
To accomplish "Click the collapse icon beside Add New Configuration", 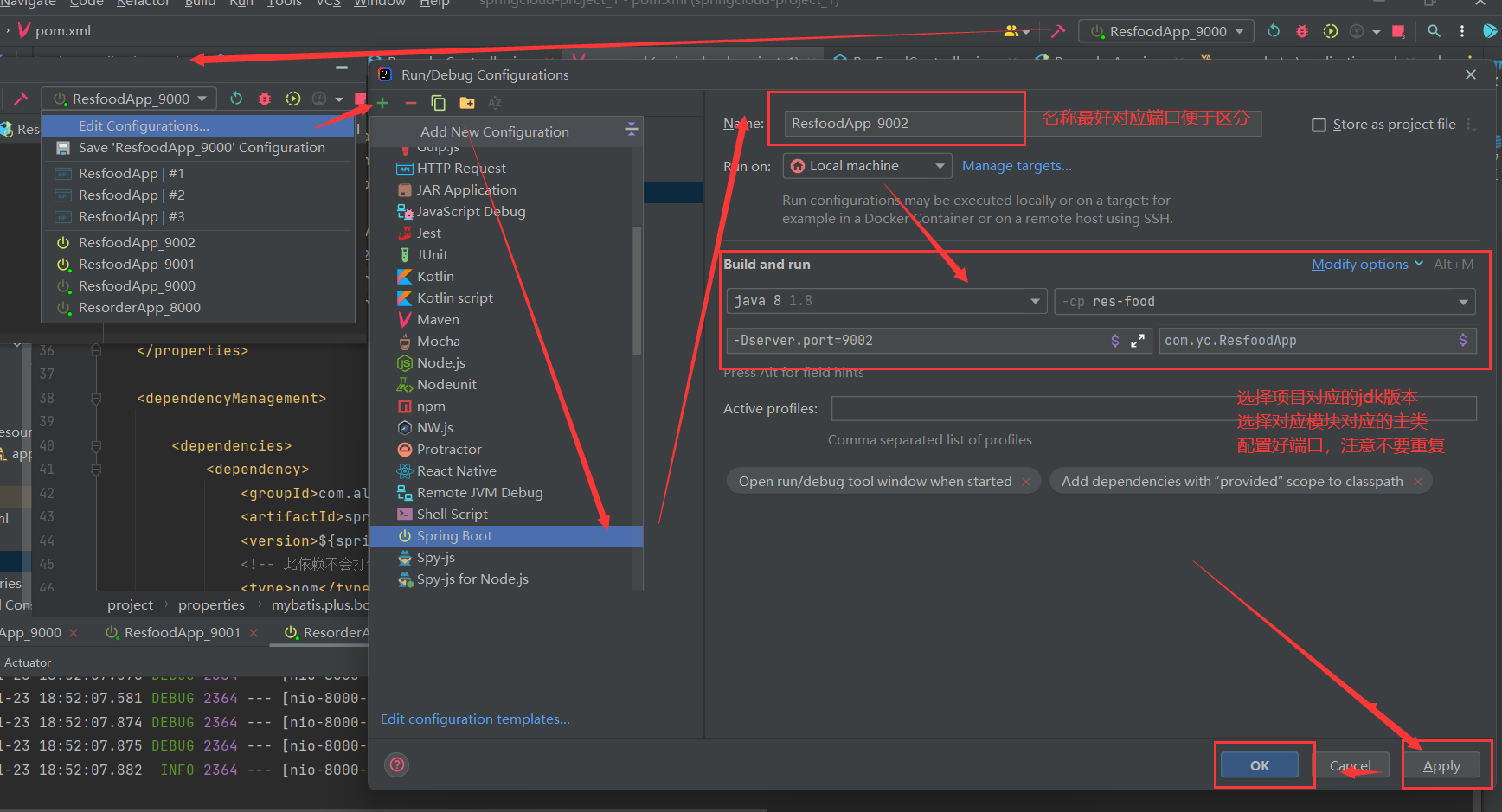I will (631, 130).
